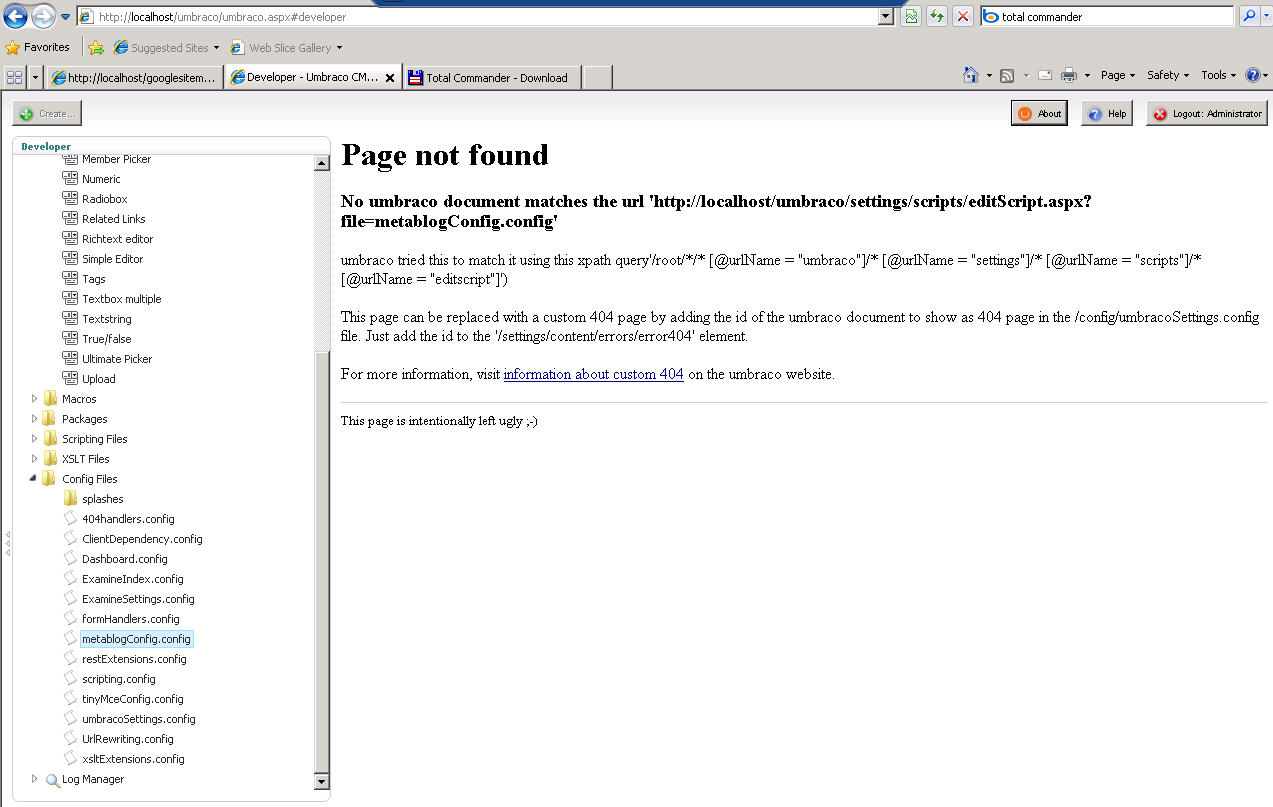Select tinyMceConfig.config in the tree
This screenshot has height=807, width=1273.
pyautogui.click(x=133, y=699)
